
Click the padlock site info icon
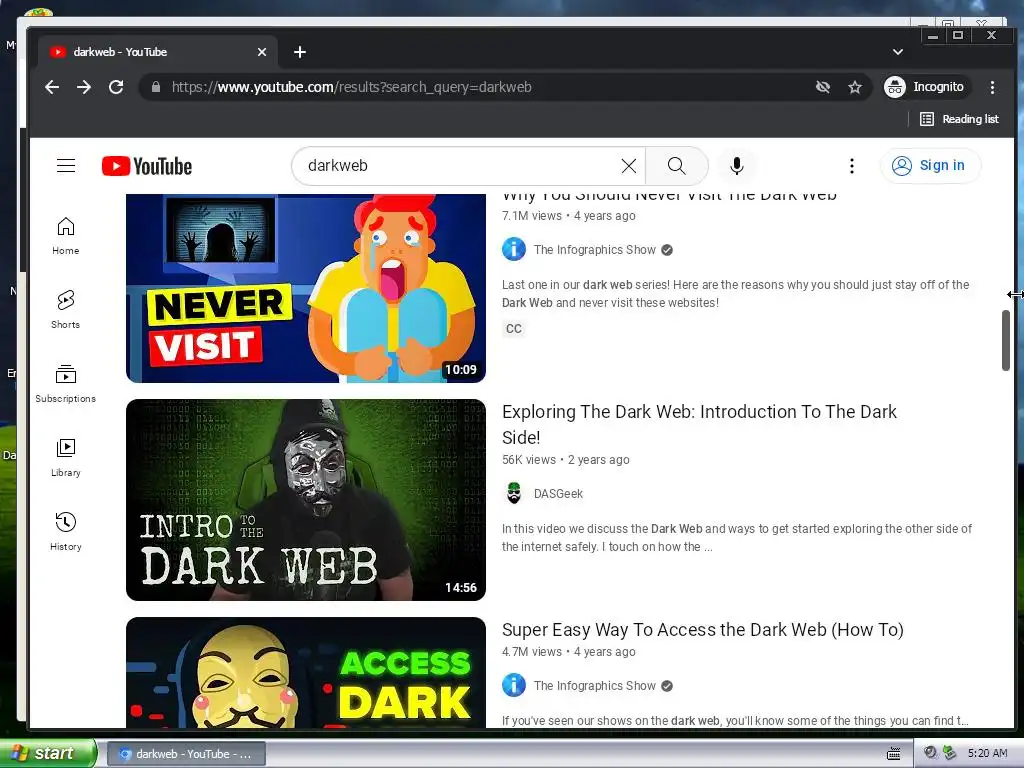155,87
